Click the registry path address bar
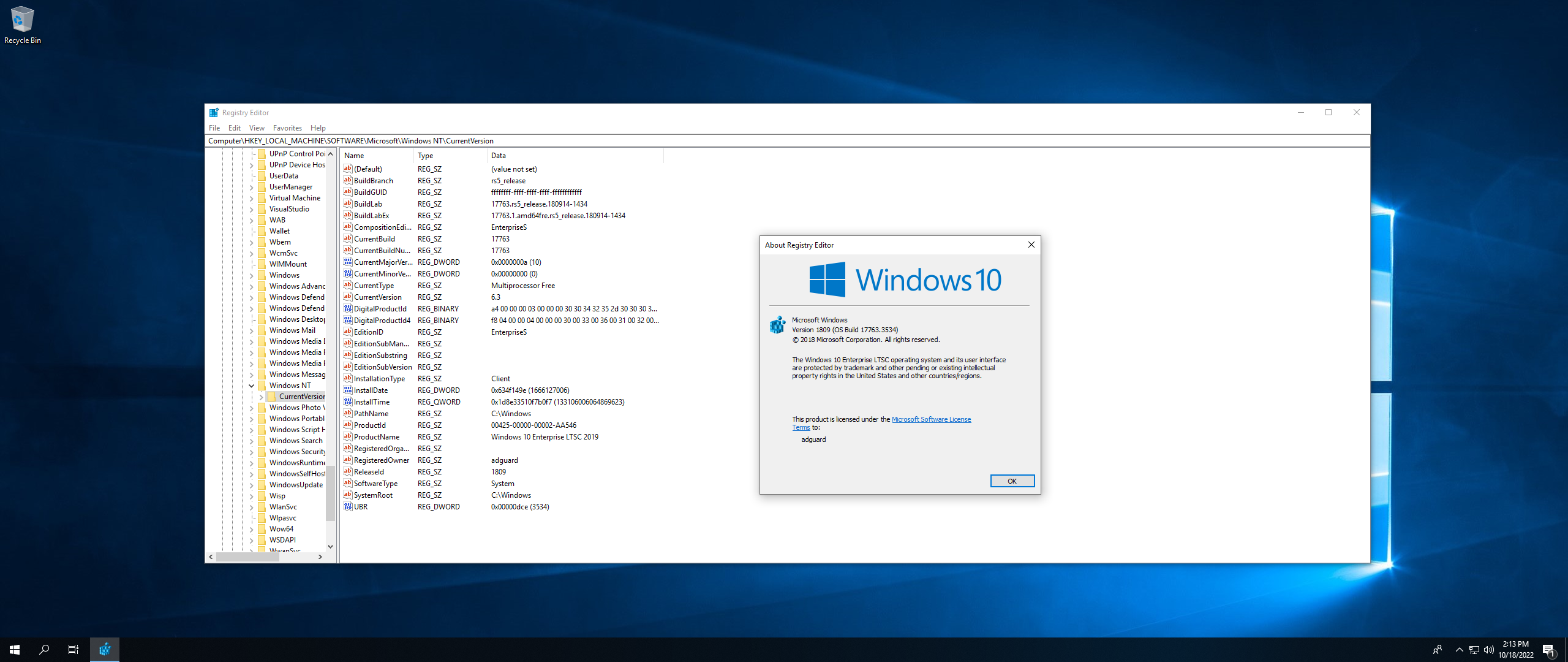 [x=787, y=141]
